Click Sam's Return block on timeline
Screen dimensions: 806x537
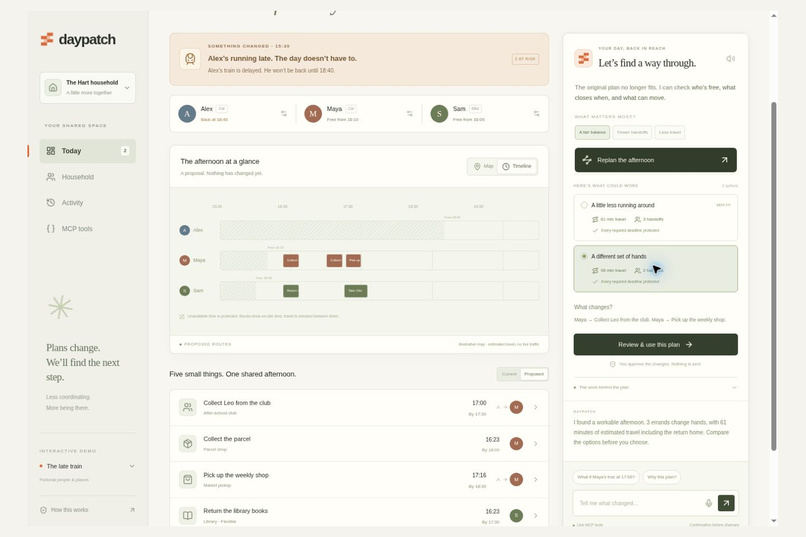pyautogui.click(x=291, y=291)
